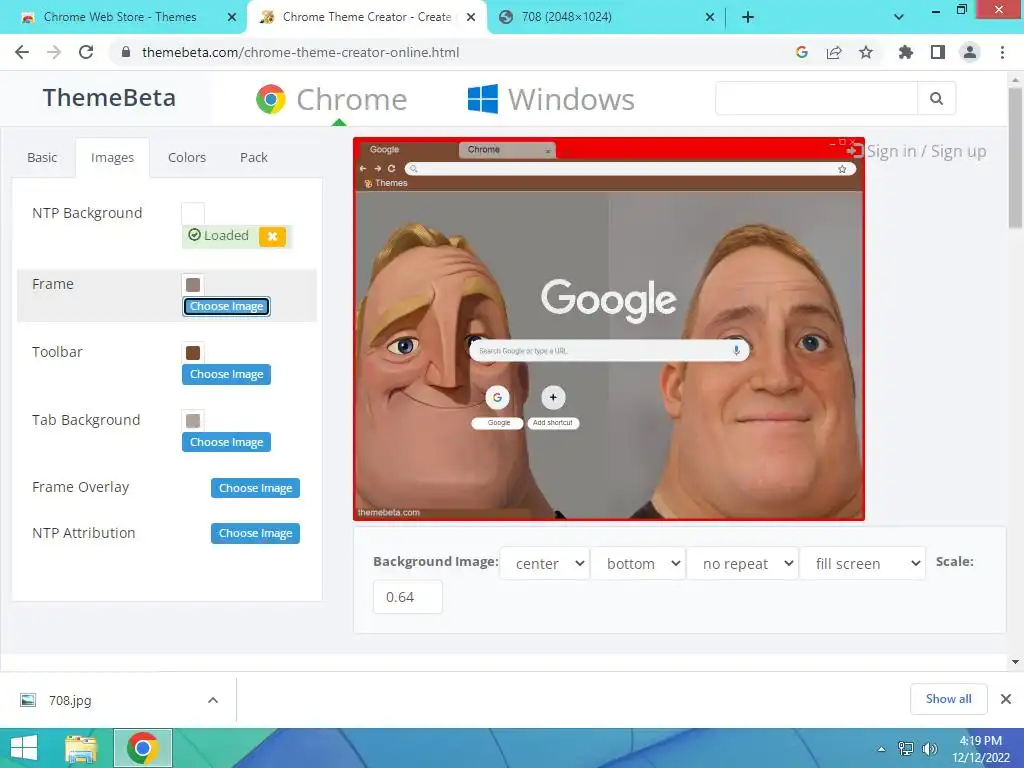Click Choose Image for NTP Attribution
This screenshot has width=1024, height=768.
click(x=255, y=533)
